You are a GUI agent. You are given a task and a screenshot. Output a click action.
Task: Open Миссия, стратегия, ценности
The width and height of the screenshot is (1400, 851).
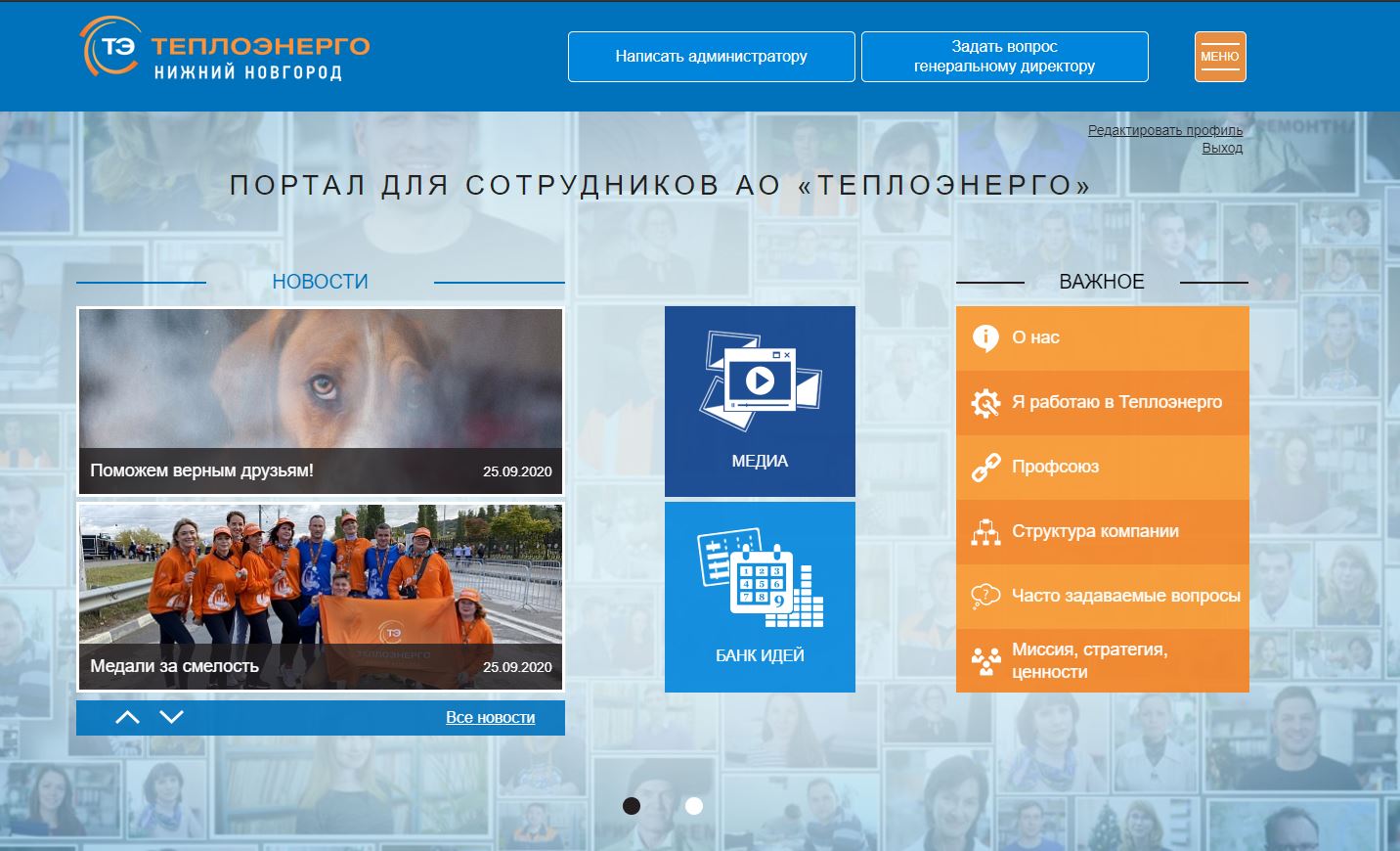(x=1103, y=660)
